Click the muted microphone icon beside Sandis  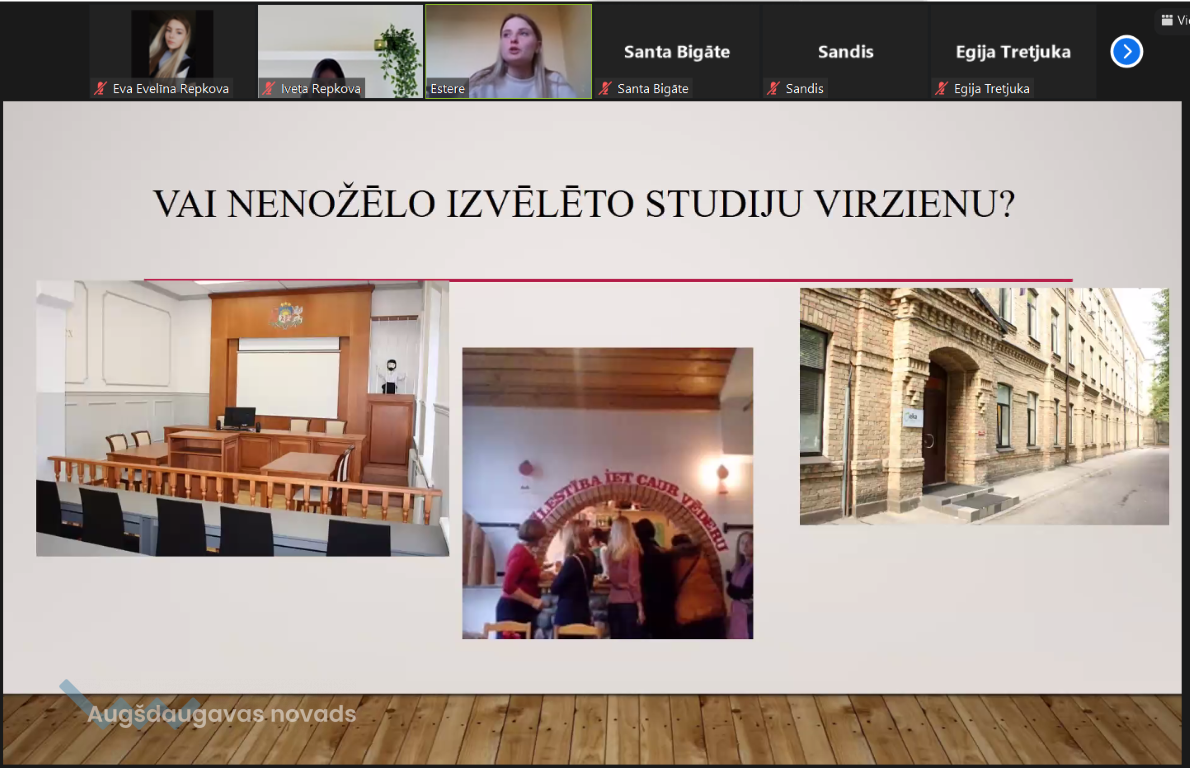773,89
